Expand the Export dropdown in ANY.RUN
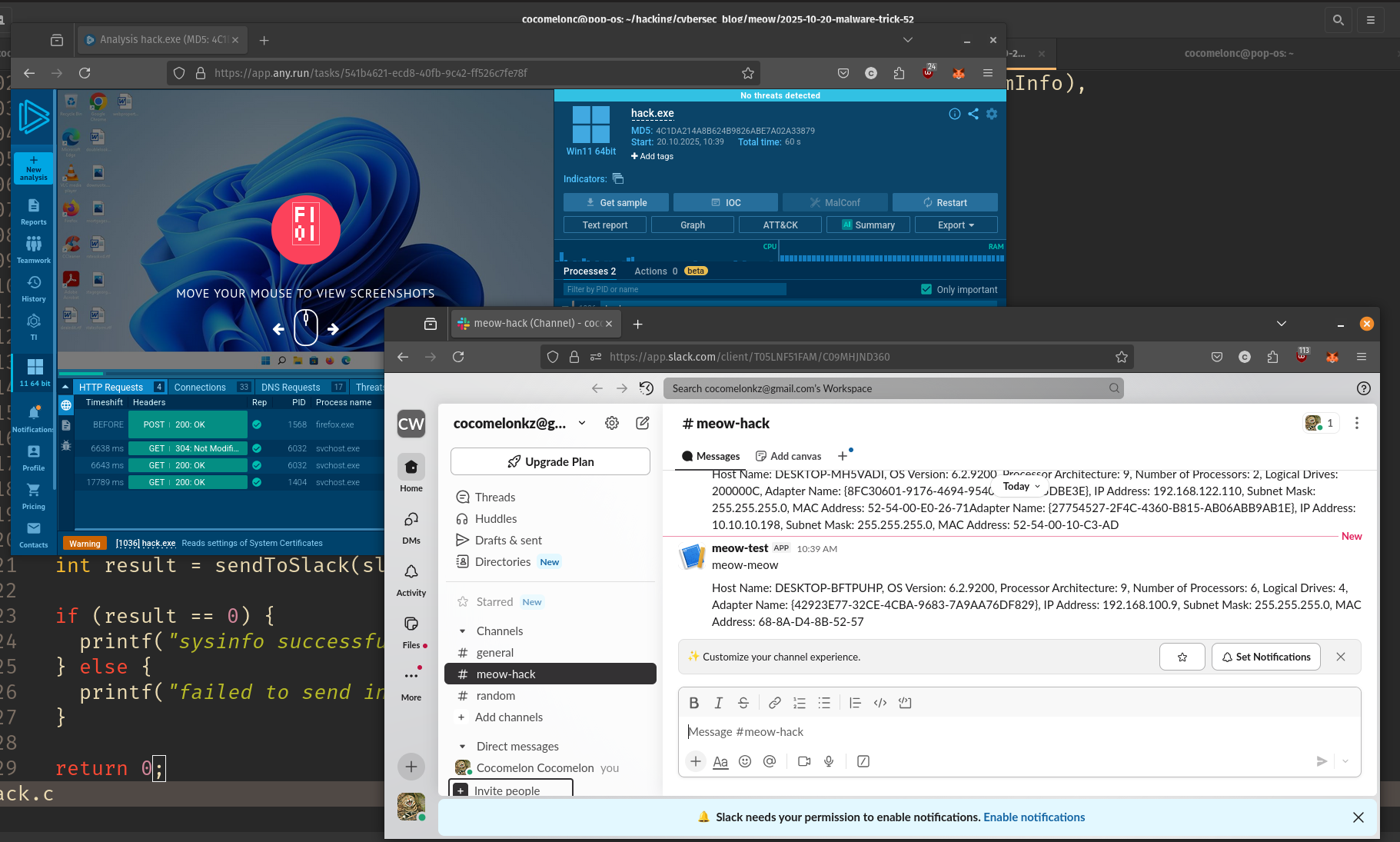The image size is (1400, 842). tap(955, 225)
